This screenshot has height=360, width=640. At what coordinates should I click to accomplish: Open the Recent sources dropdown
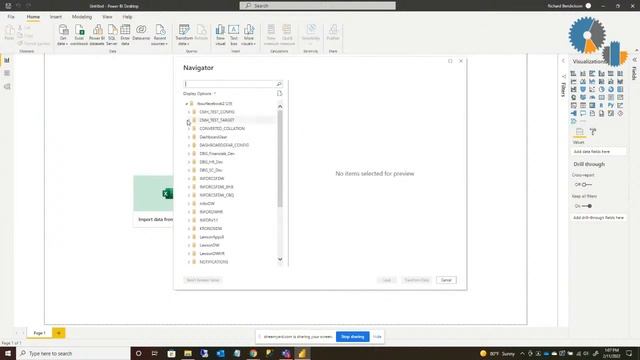160,35
